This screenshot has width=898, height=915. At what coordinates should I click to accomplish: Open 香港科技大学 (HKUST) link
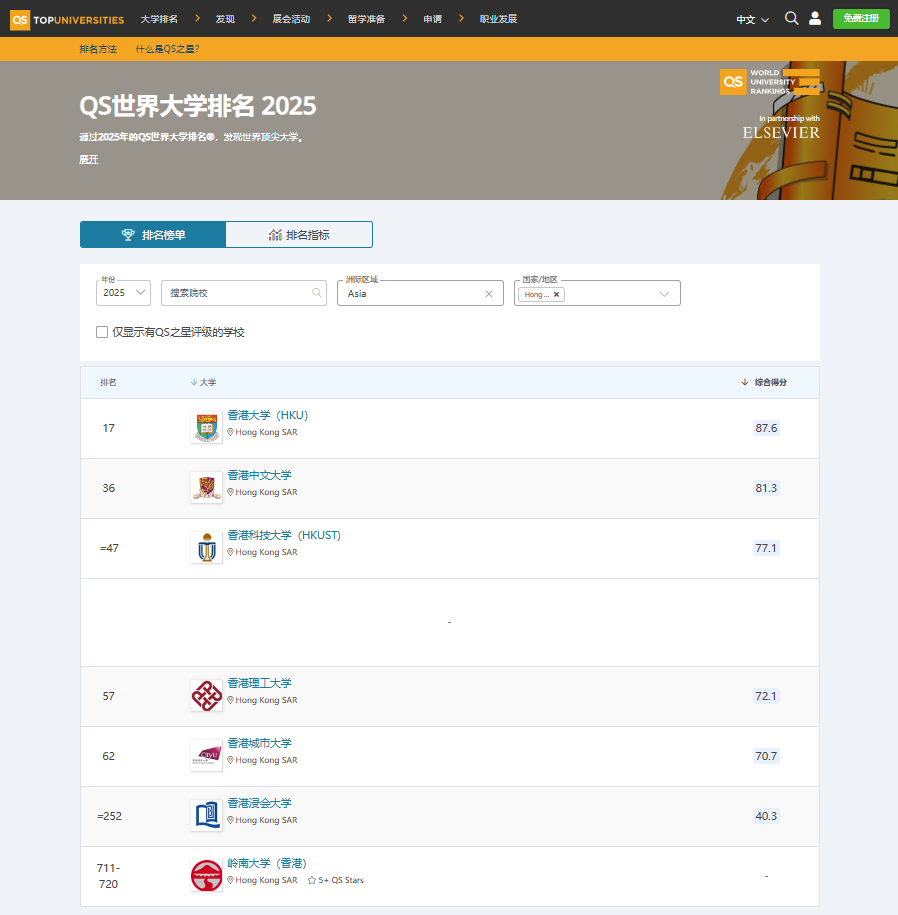pyautogui.click(x=284, y=535)
